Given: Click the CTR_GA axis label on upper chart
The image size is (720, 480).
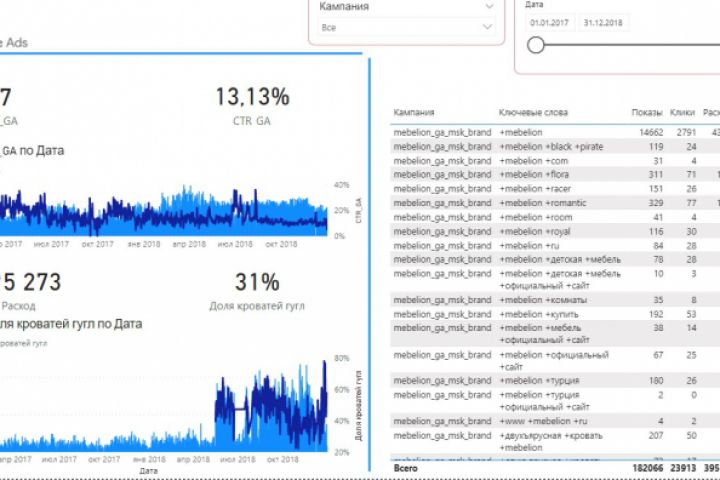Looking at the screenshot, I should 358,211.
